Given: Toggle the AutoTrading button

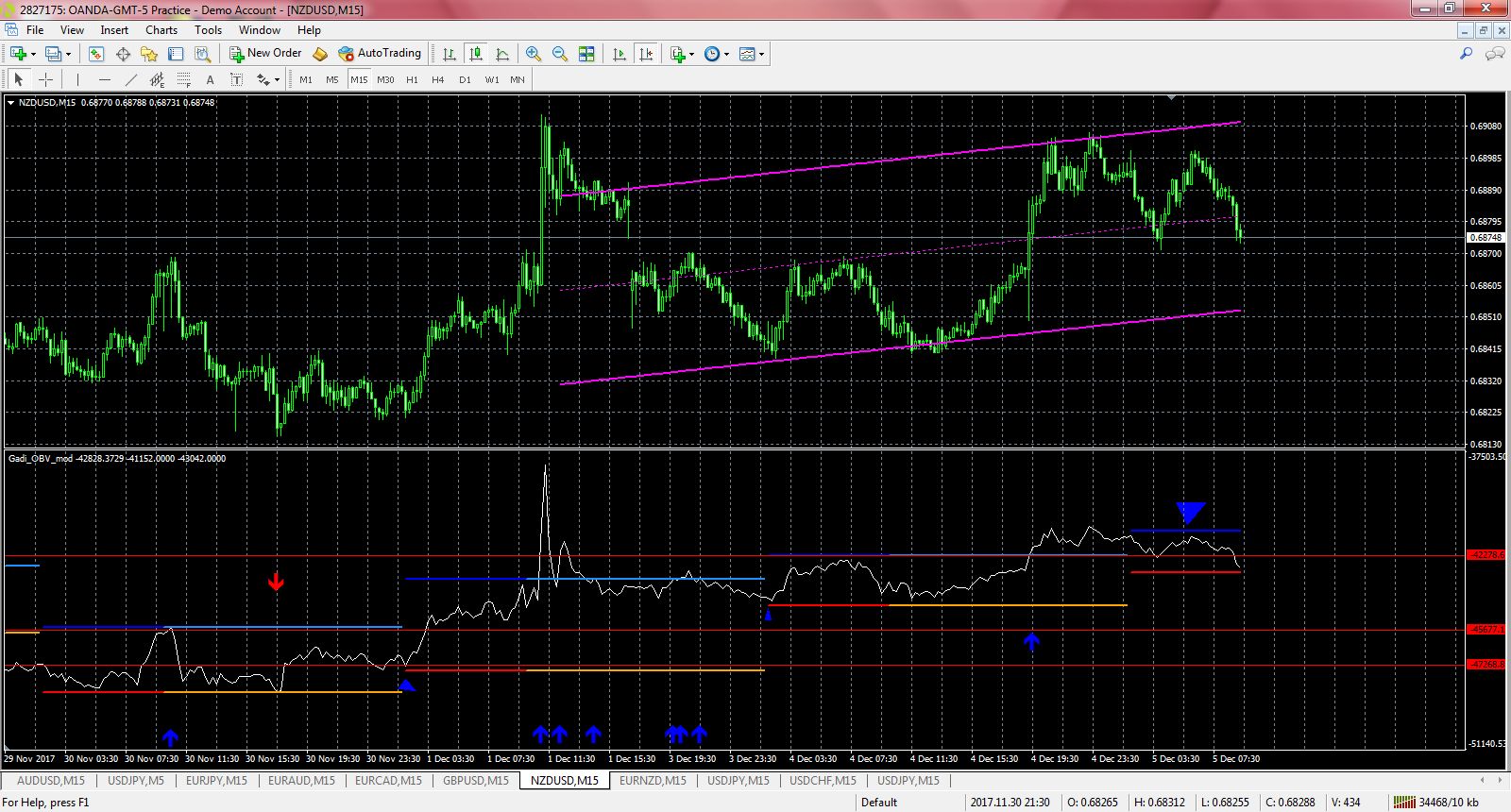Looking at the screenshot, I should [380, 54].
